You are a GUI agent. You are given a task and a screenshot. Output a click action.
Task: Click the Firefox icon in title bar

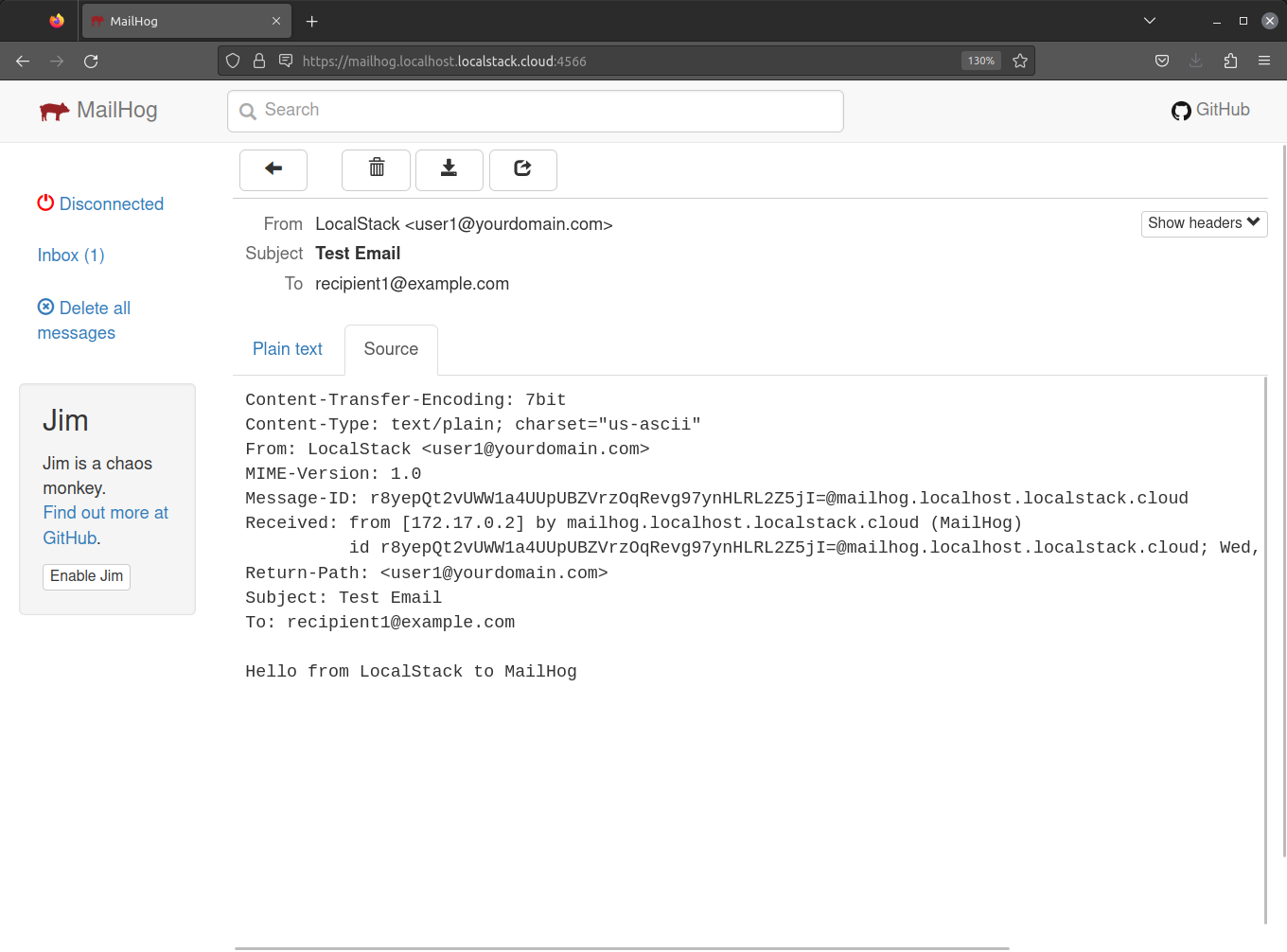(x=57, y=21)
